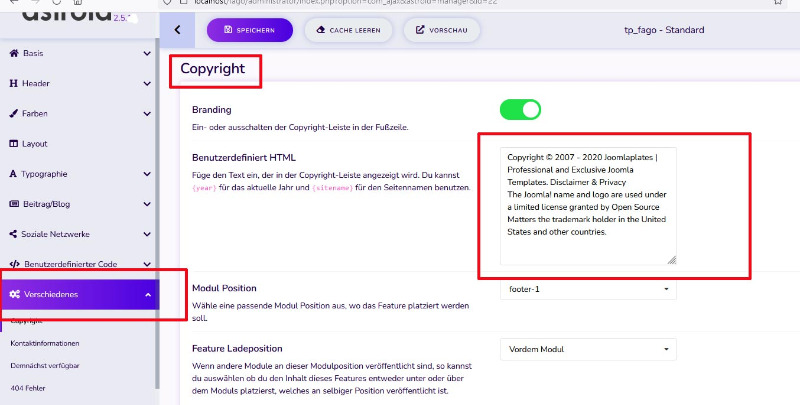This screenshot has height=405, width=800.
Task: Expand the Basis section chevron
Action: point(147,54)
